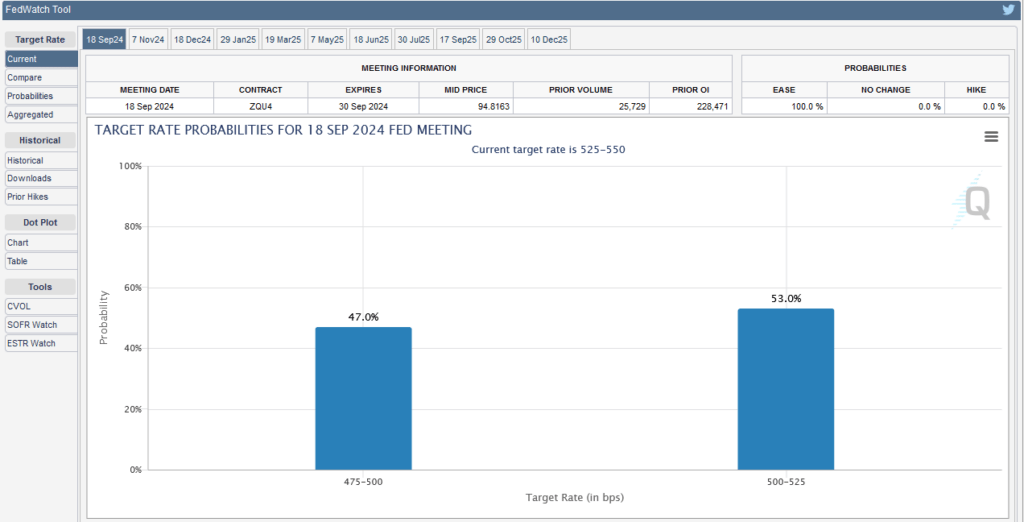1024x522 pixels.
Task: Click the 500-525 bar at 53.0%
Action: 786,389
